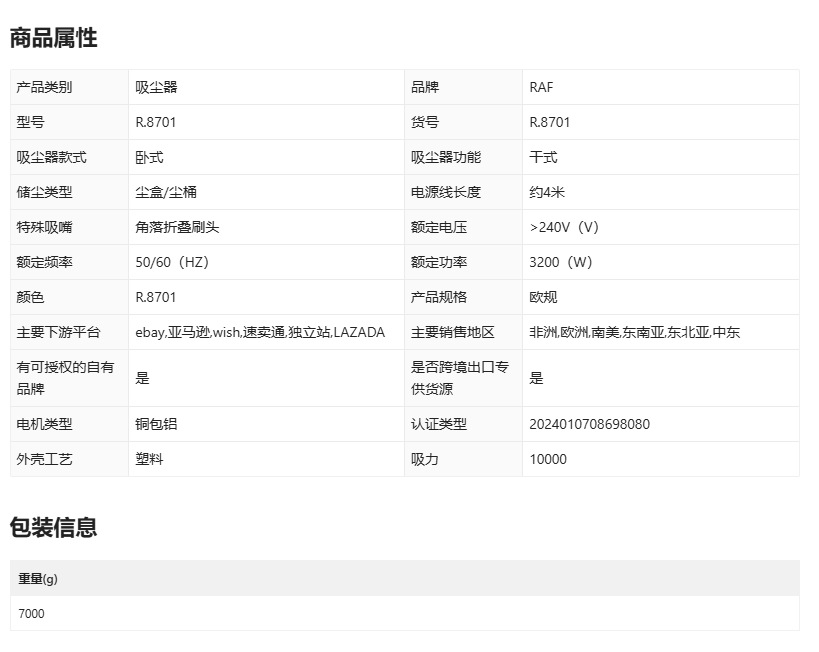The height and width of the screenshot is (652, 819).
Task: Click the 欧规 product specification value
Action: 543,297
